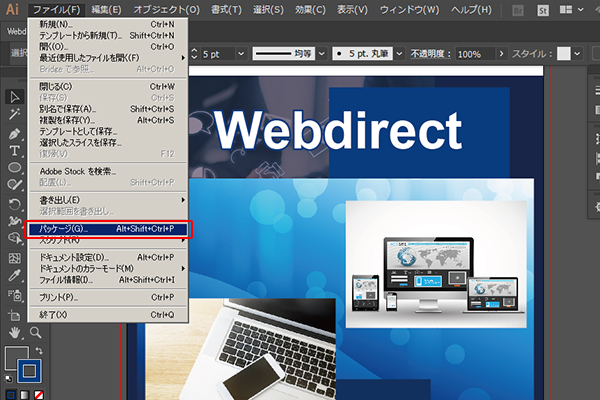Choose 複製を保存(Y) menu item

[108, 120]
